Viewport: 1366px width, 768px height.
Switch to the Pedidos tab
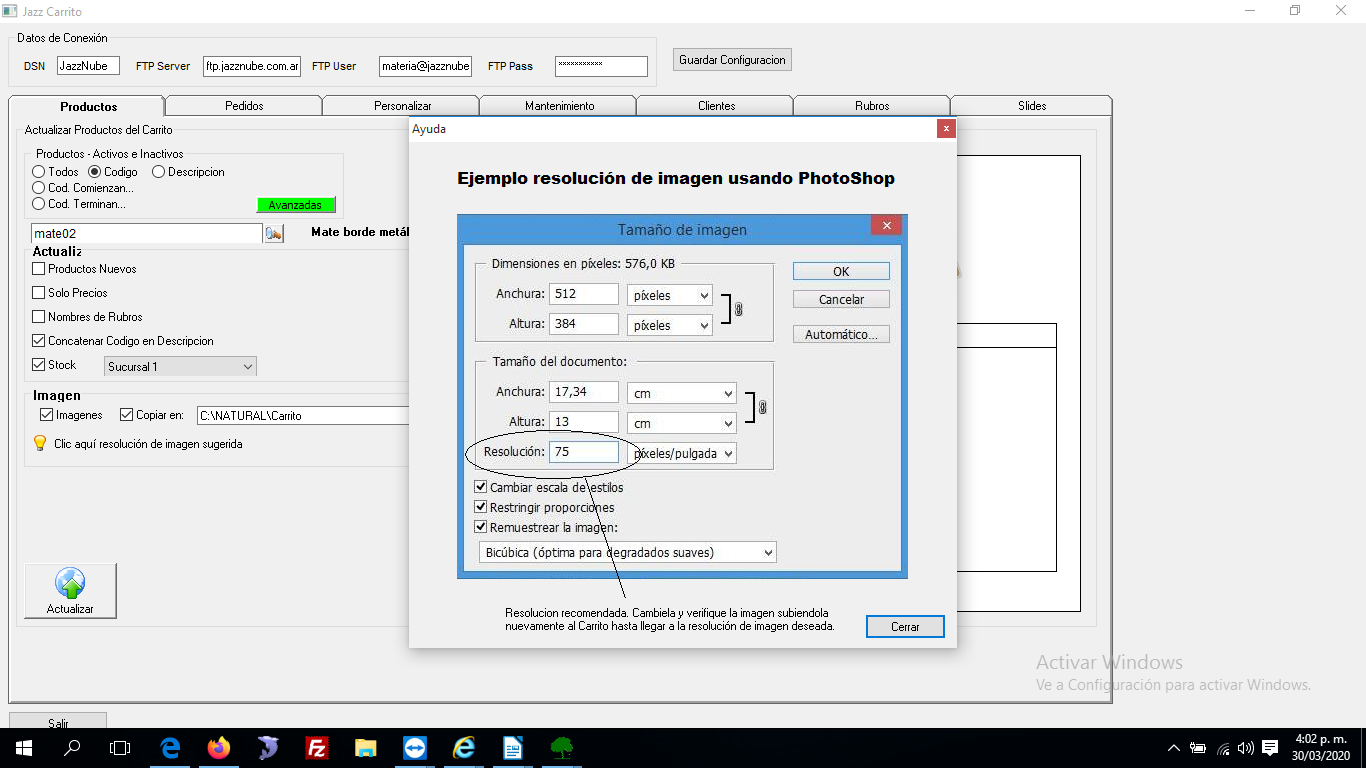[244, 106]
